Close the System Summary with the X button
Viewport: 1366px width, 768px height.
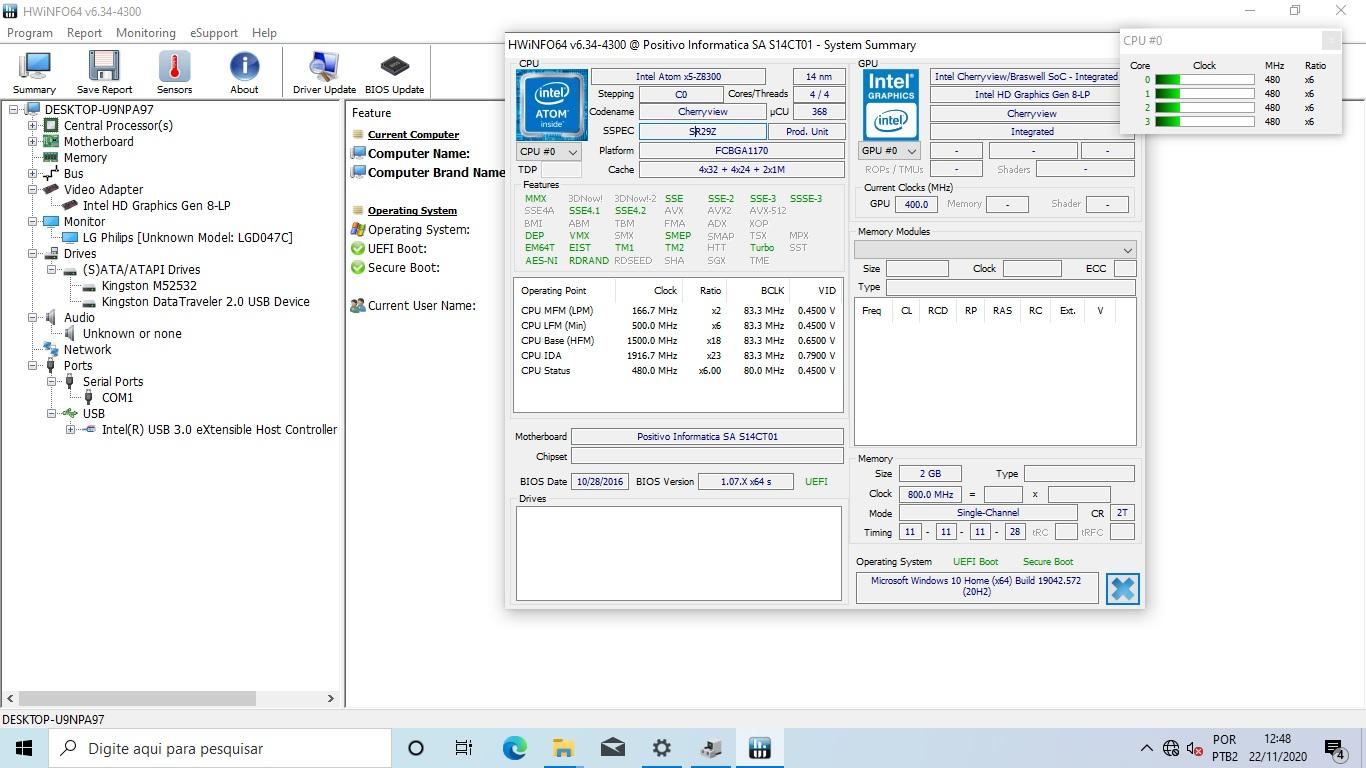pos(1122,588)
